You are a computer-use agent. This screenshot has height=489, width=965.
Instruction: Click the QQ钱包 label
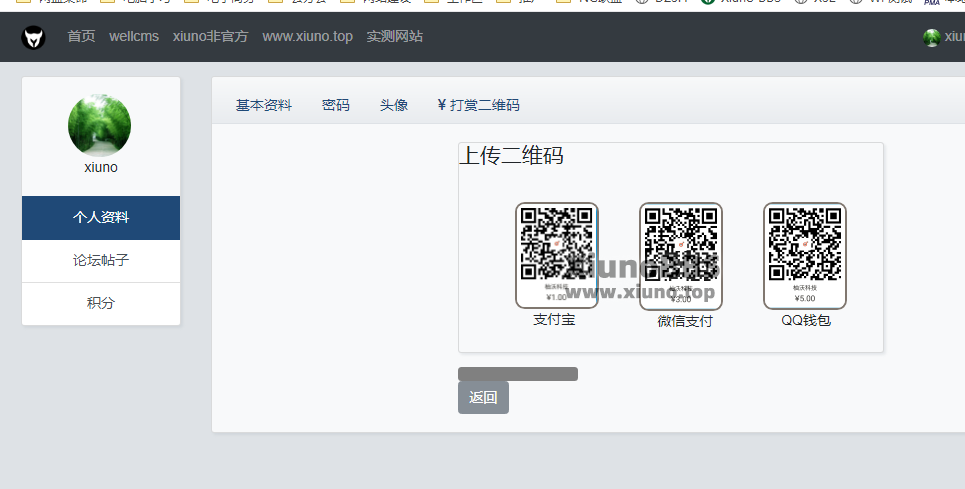(806, 320)
